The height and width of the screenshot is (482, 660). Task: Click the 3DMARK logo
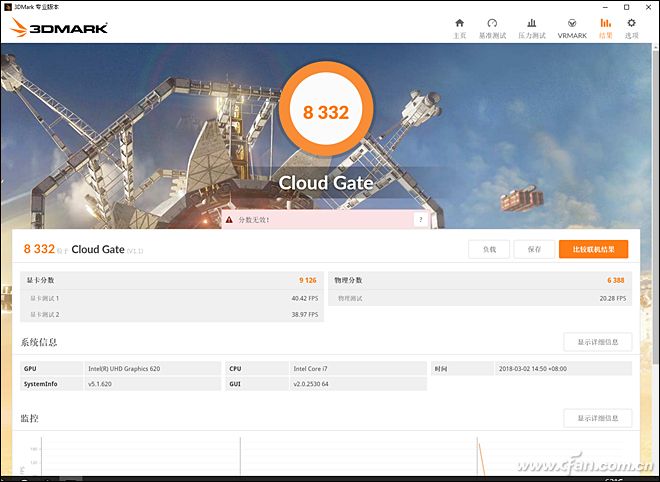(59, 27)
